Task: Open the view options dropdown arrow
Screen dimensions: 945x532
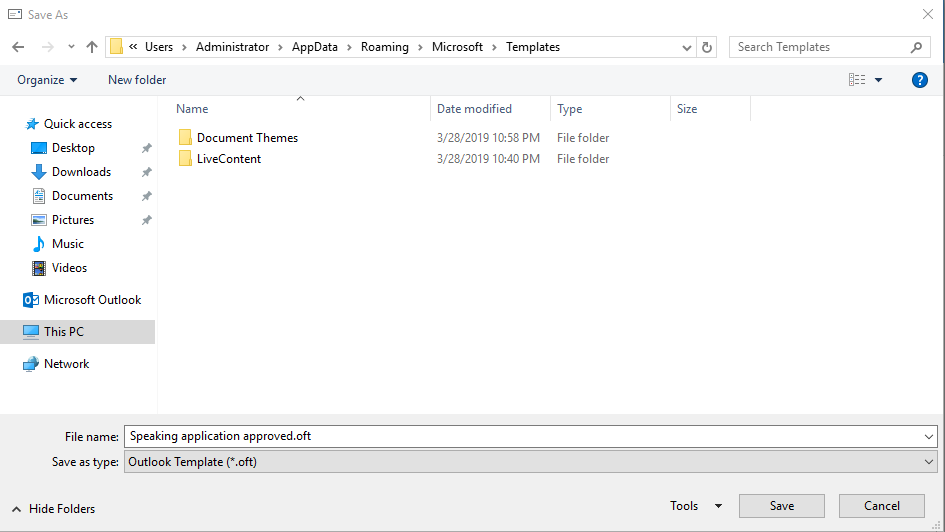Action: 879,80
